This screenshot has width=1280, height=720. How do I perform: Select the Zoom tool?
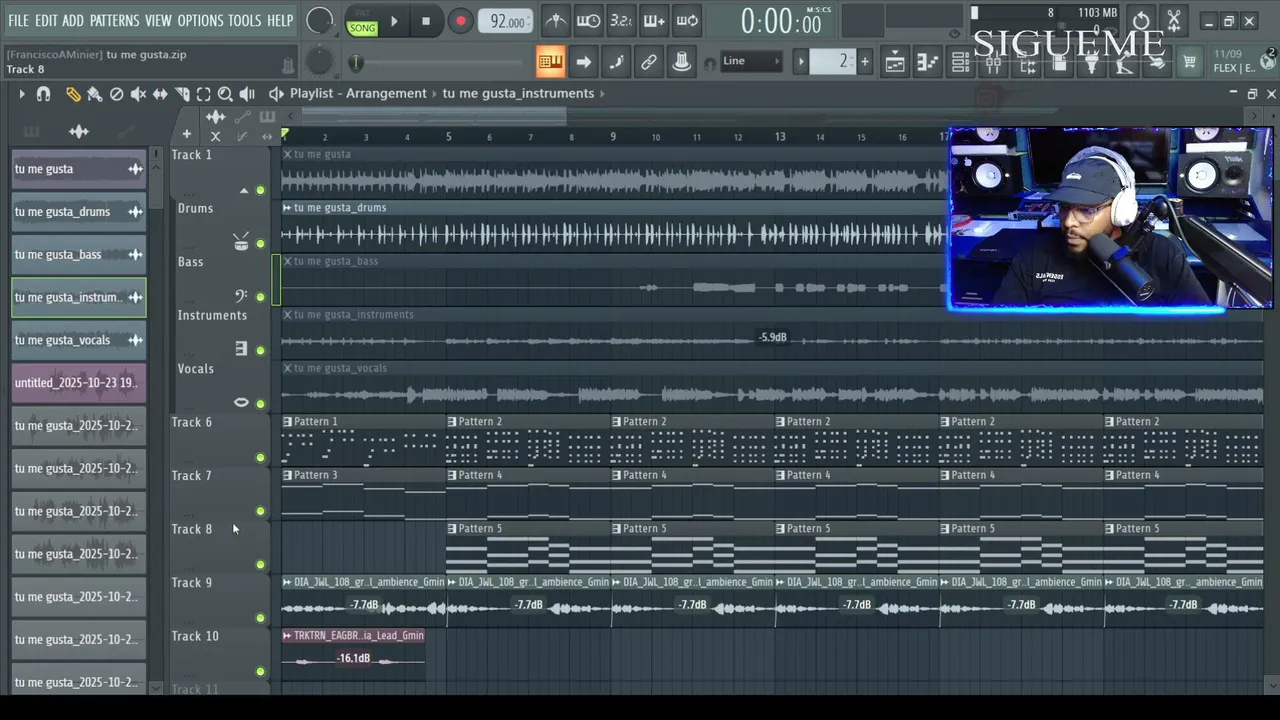point(225,93)
